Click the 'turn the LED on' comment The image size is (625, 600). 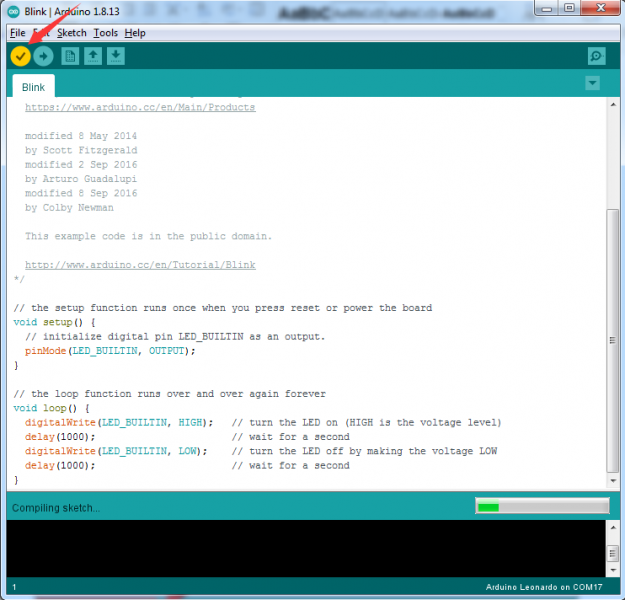(366, 423)
